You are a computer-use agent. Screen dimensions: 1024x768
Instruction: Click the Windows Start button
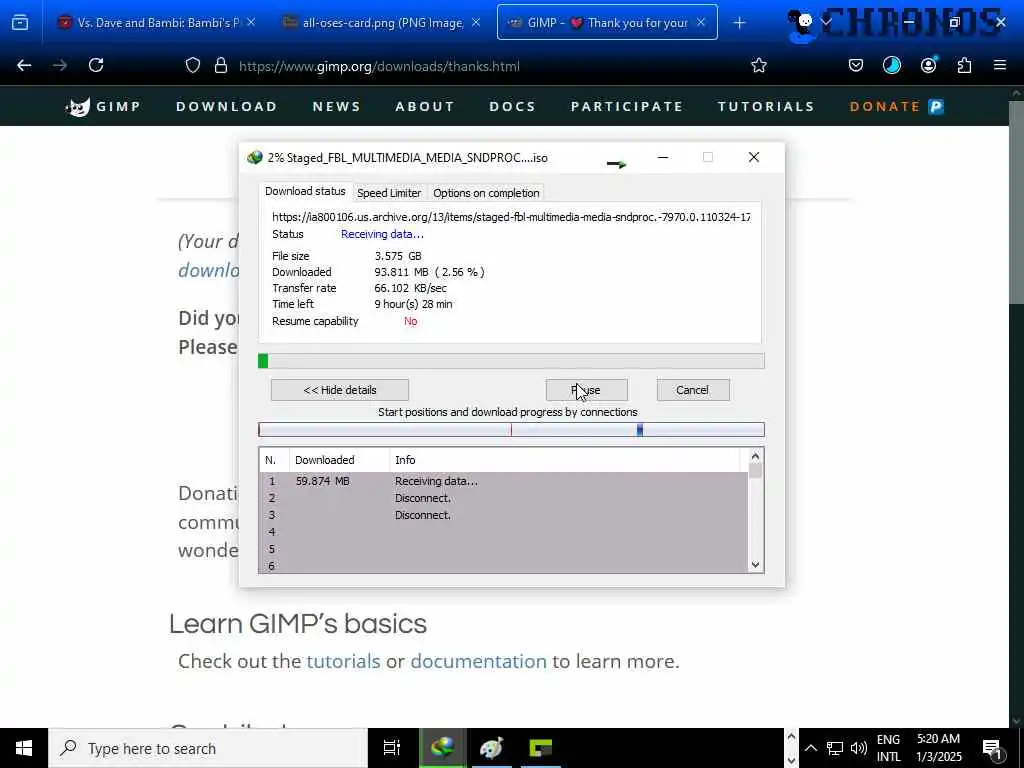pyautogui.click(x=24, y=748)
